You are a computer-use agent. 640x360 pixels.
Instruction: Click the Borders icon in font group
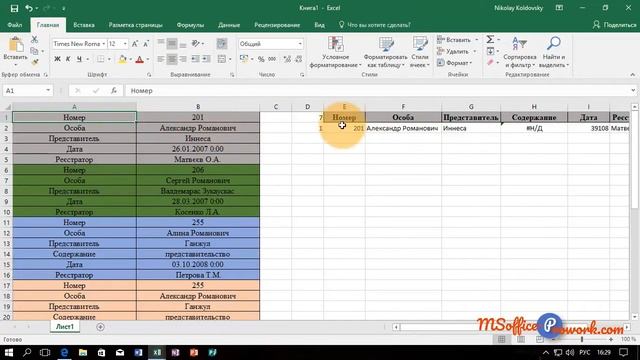(100, 59)
